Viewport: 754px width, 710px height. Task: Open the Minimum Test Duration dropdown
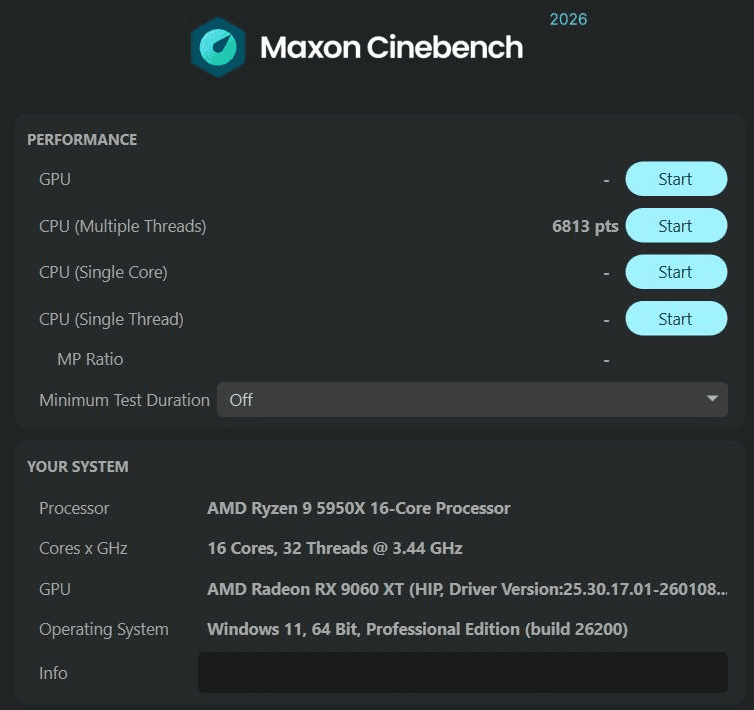click(472, 400)
